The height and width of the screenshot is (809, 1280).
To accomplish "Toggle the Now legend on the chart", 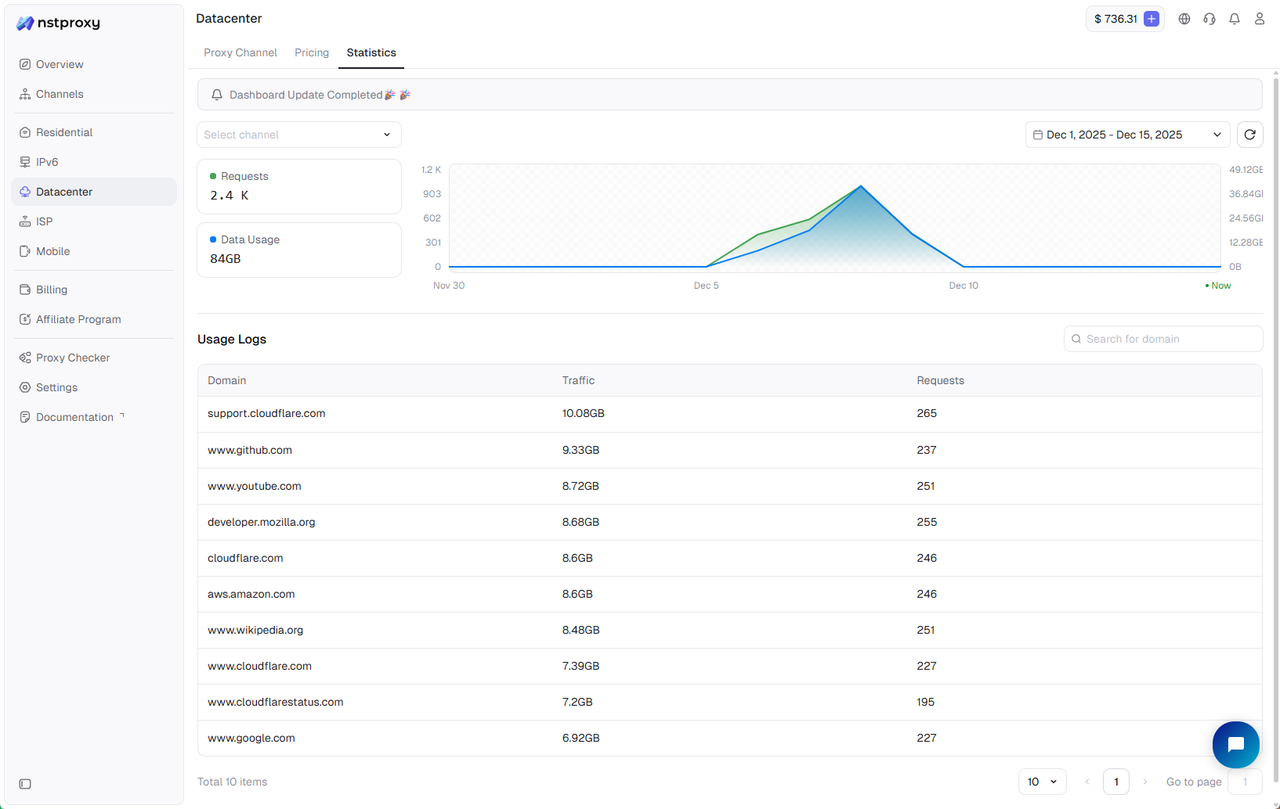I will [x=1217, y=285].
